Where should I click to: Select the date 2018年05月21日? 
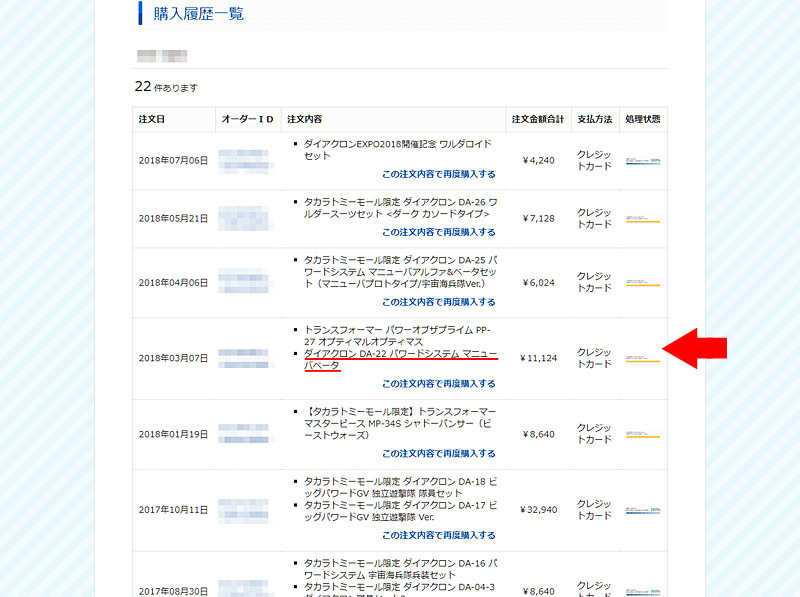[x=173, y=219]
